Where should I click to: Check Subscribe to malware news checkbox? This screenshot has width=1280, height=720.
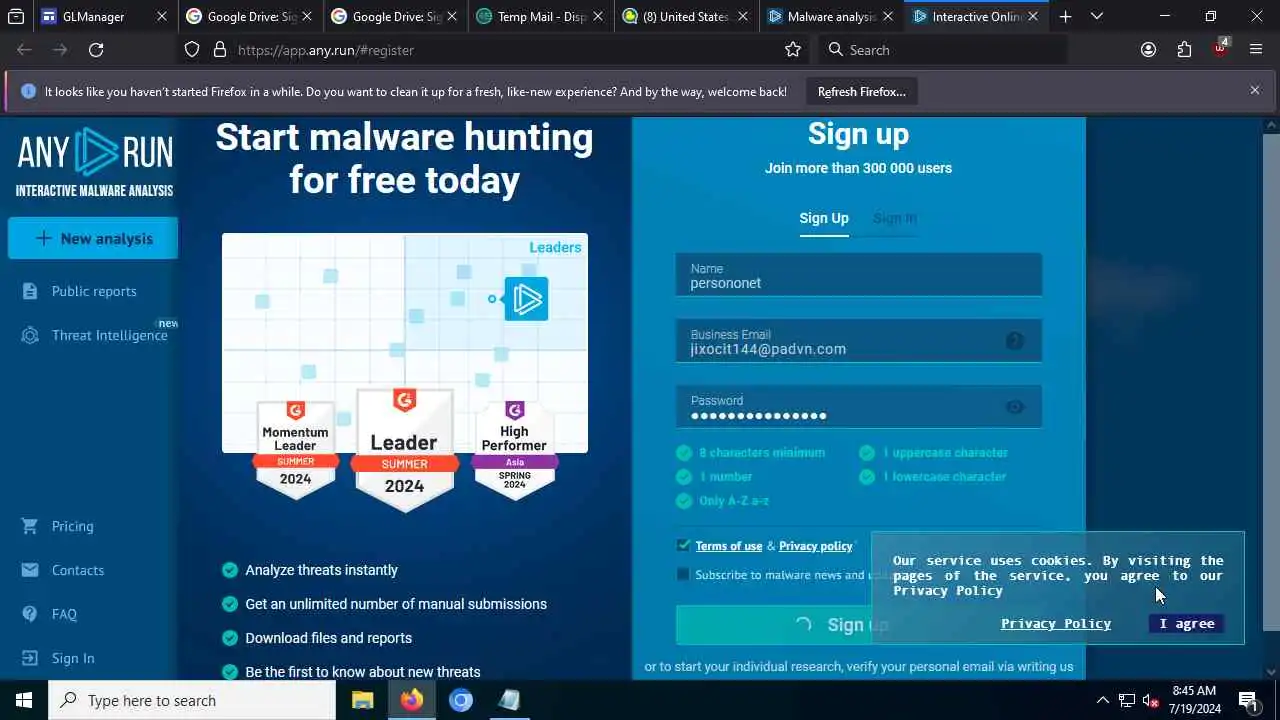683,574
